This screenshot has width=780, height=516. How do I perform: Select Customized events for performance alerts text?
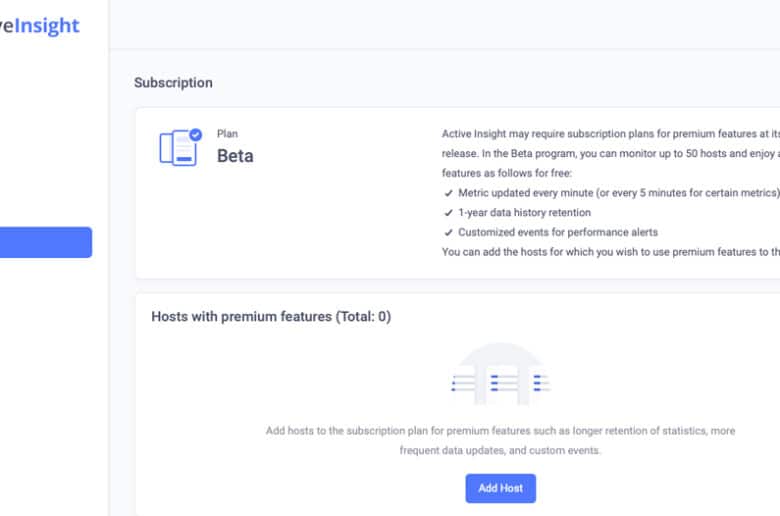pos(558,232)
